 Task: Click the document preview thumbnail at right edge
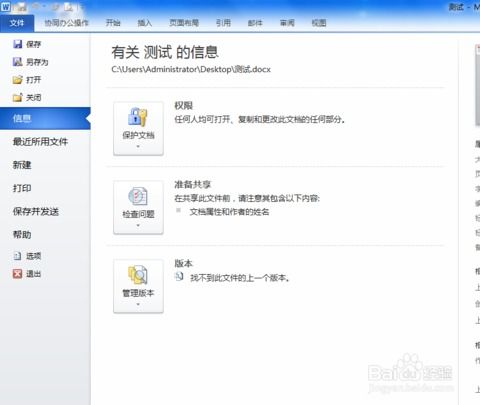(477, 86)
